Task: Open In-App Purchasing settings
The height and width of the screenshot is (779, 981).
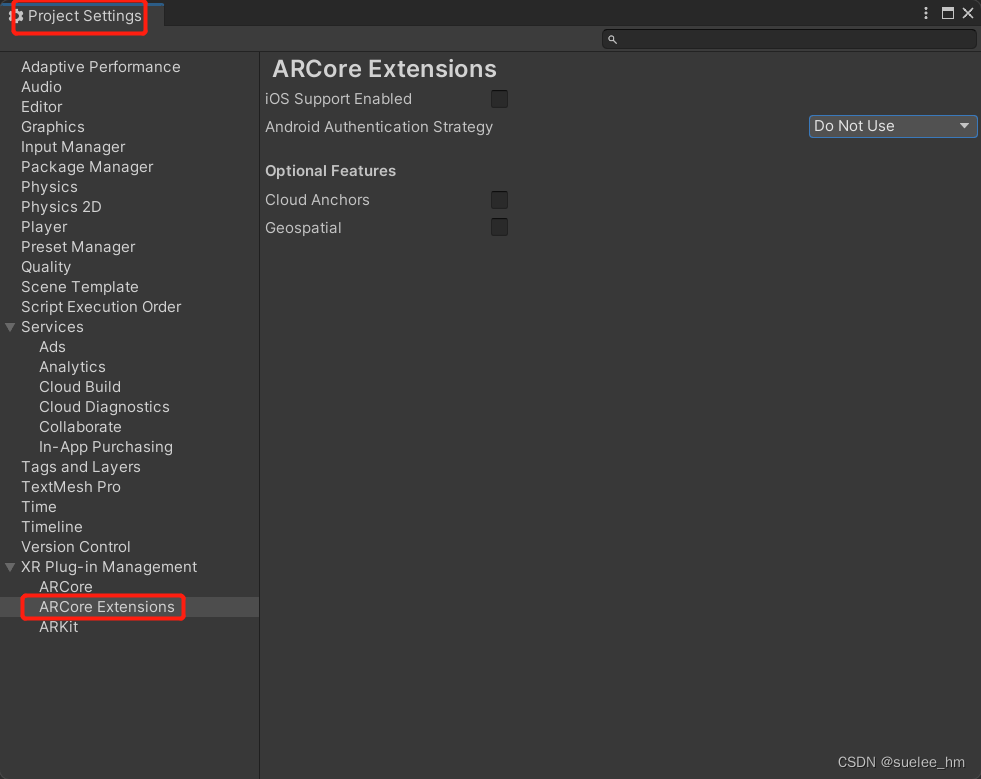Action: 106,447
